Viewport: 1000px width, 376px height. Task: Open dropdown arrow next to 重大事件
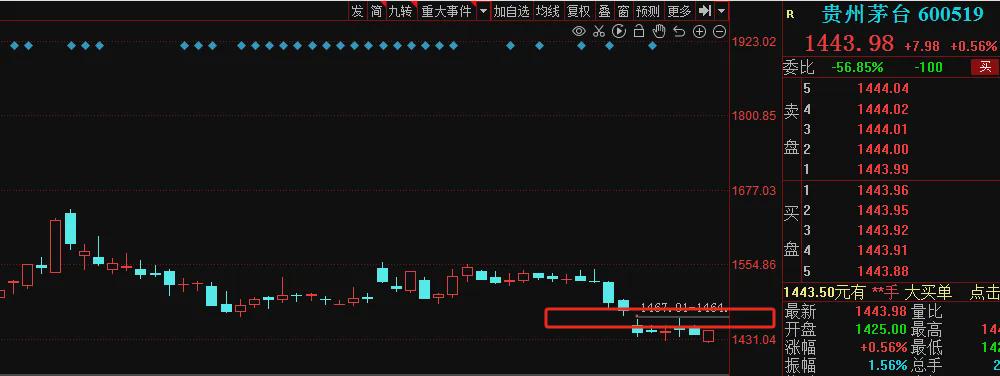483,11
